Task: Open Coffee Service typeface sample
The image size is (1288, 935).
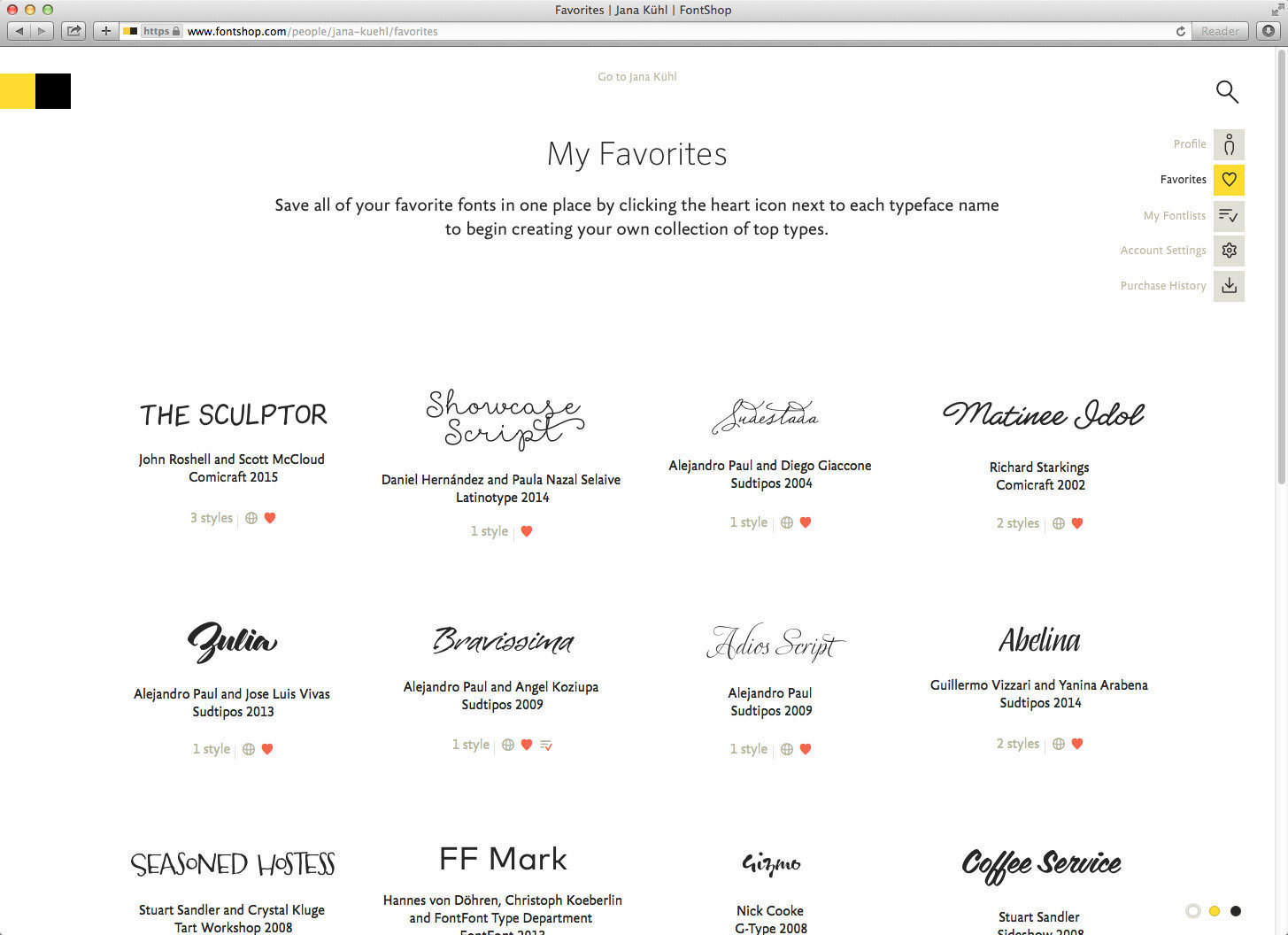Action: [x=1041, y=865]
